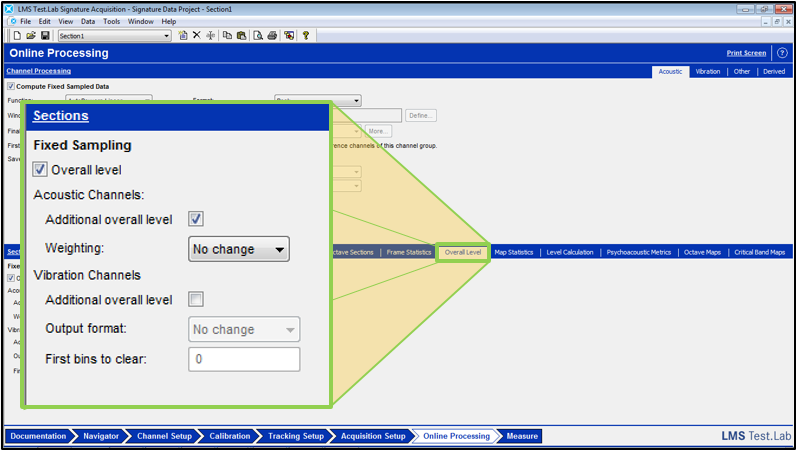The image size is (796, 450).
Task: Select the Overall Level section tab
Action: tap(463, 252)
